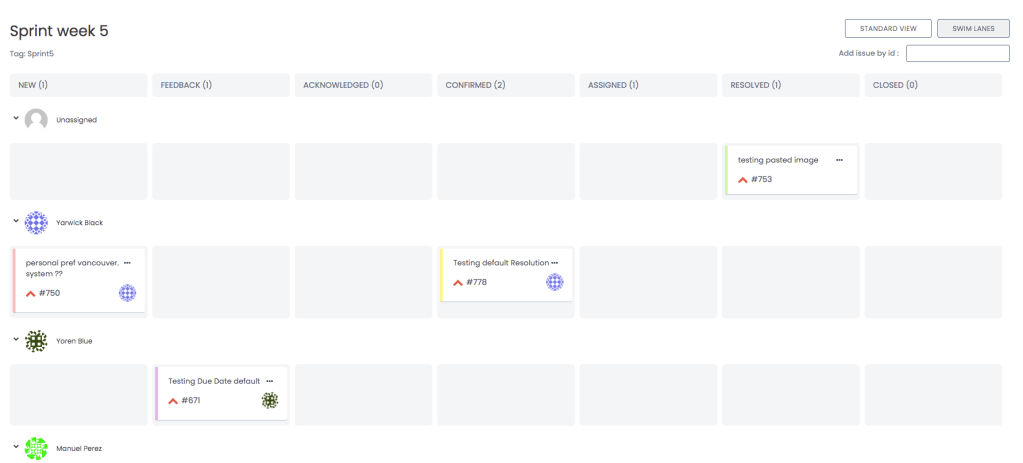Viewport: 1023px width, 463px height.
Task: Collapse the Unassigned swim lane
Action: (16, 118)
